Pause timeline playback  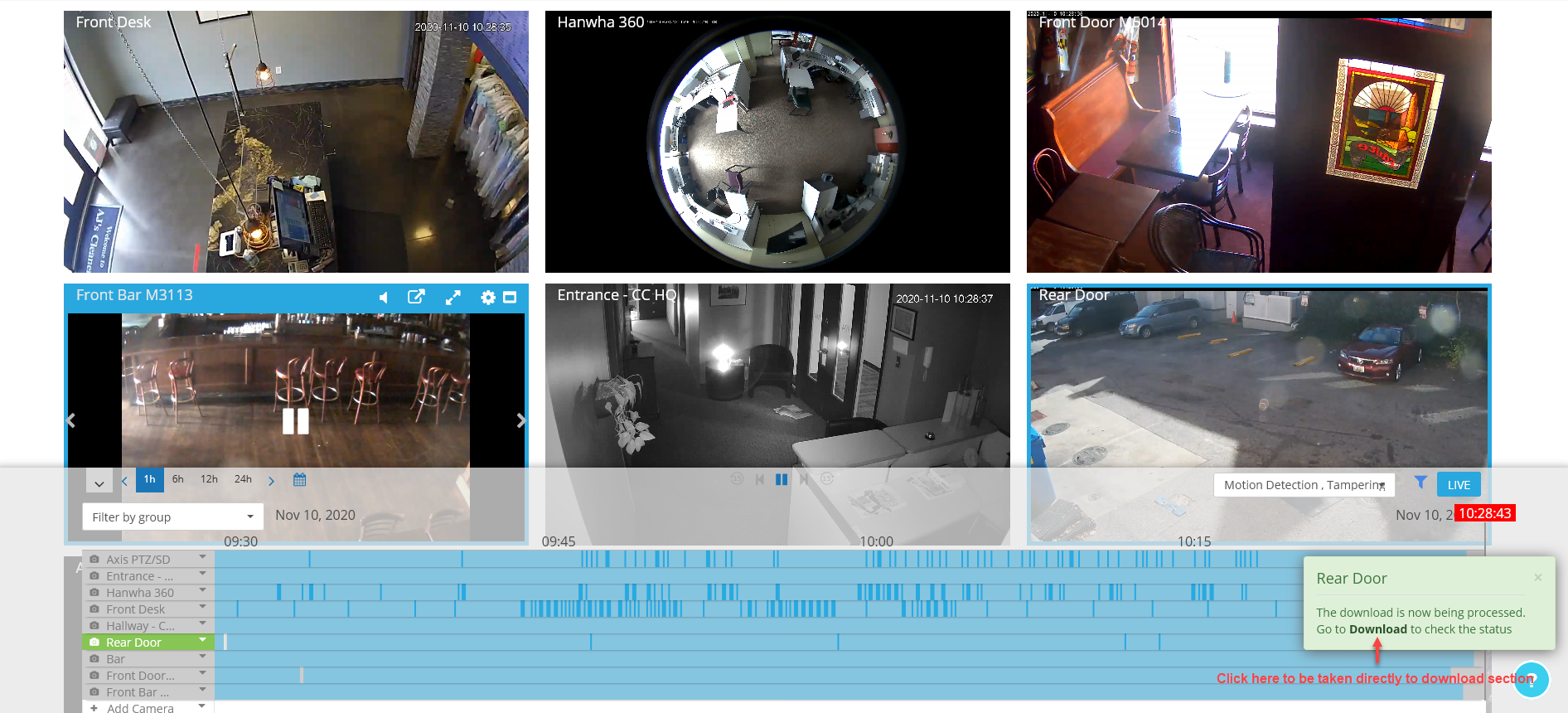tap(781, 479)
